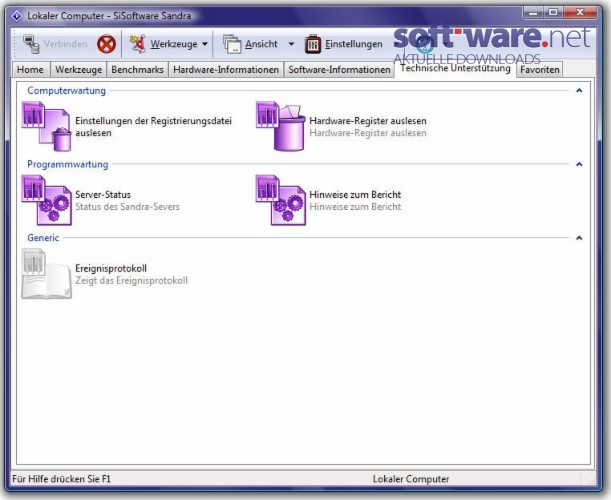611x500 pixels.
Task: Open the Hinweise zum Bericht icon
Action: tap(281, 200)
